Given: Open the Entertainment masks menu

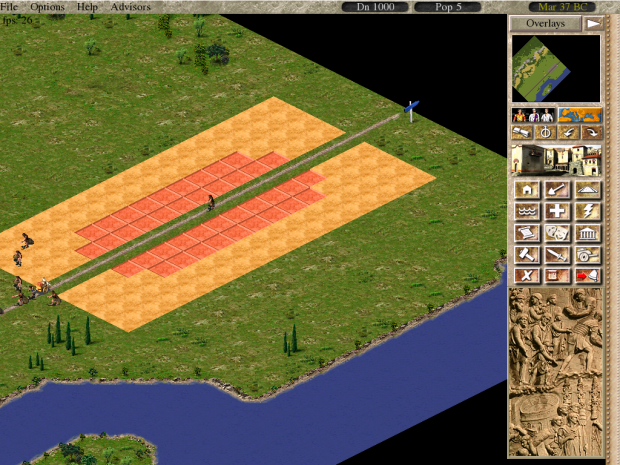Looking at the screenshot, I should 557,233.
